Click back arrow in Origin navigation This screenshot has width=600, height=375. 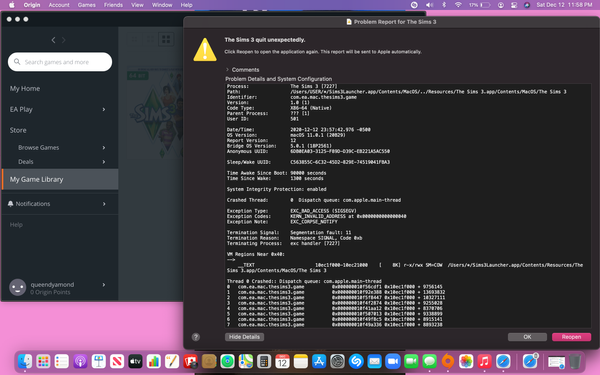[x=53, y=40]
